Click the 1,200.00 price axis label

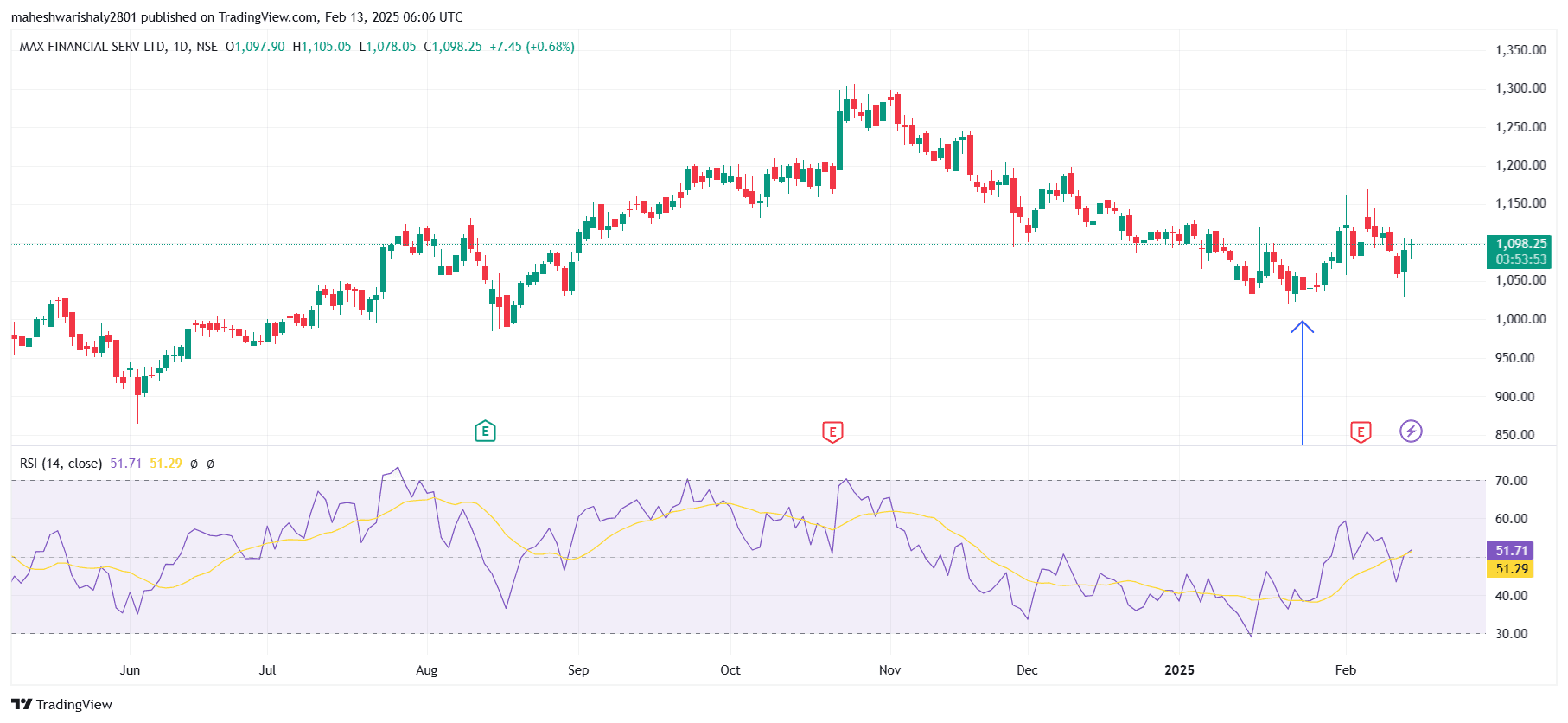pos(1520,165)
